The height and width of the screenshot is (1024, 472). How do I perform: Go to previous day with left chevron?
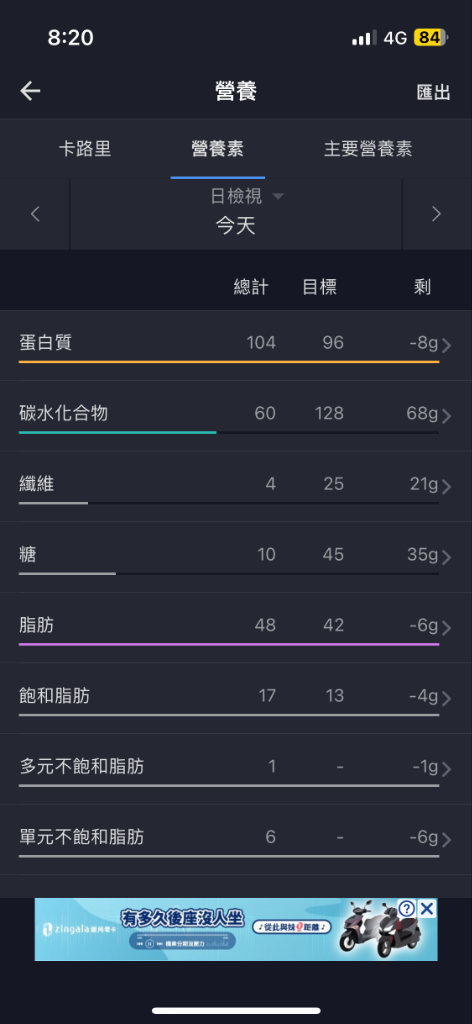click(35, 214)
